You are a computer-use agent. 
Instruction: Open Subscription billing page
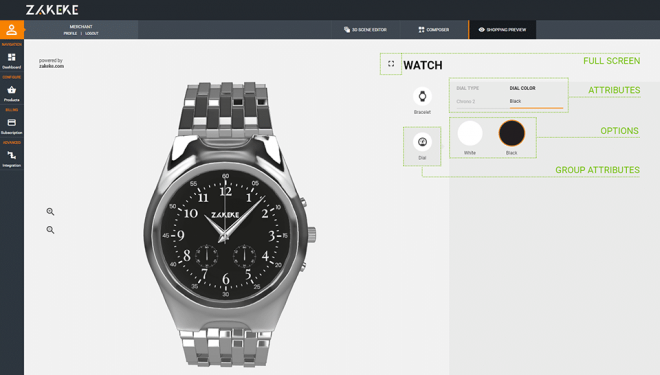(x=12, y=126)
